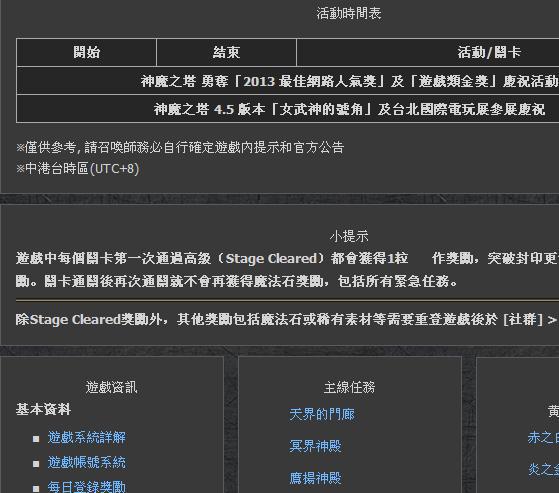Screen dimensions: 559x493
Task: Click the 僅供參考 disclaimer note
Action: (180, 147)
